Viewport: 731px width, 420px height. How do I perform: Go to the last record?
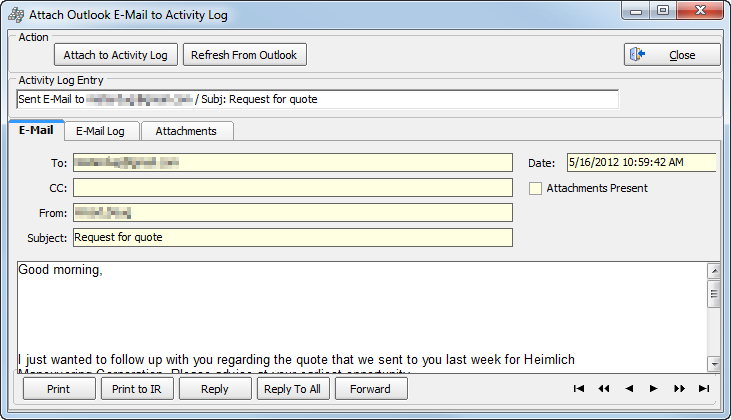pyautogui.click(x=704, y=389)
